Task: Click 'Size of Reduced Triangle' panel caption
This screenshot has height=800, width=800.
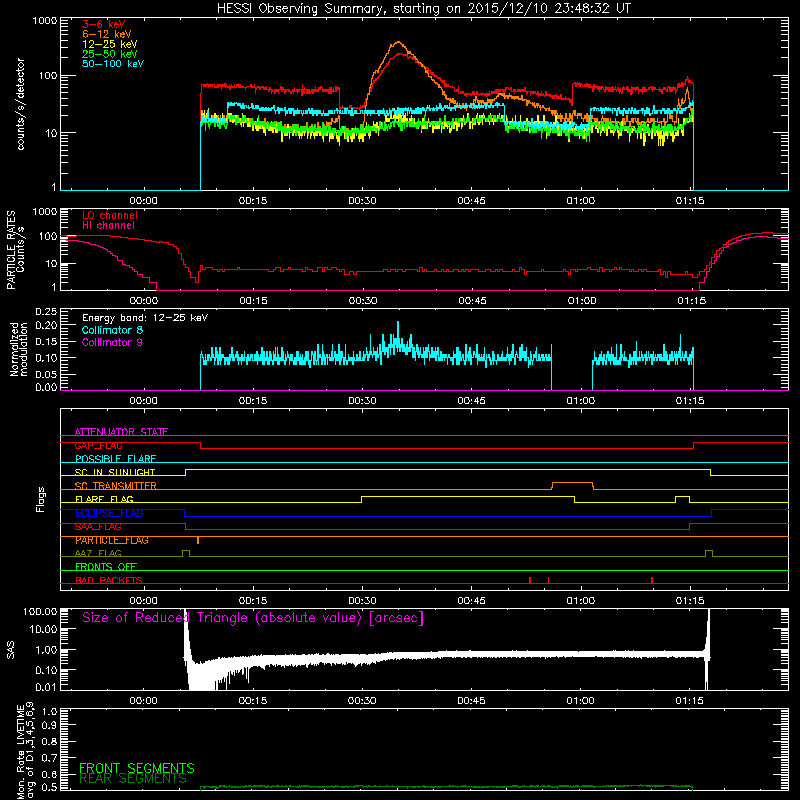Action: pos(253,618)
